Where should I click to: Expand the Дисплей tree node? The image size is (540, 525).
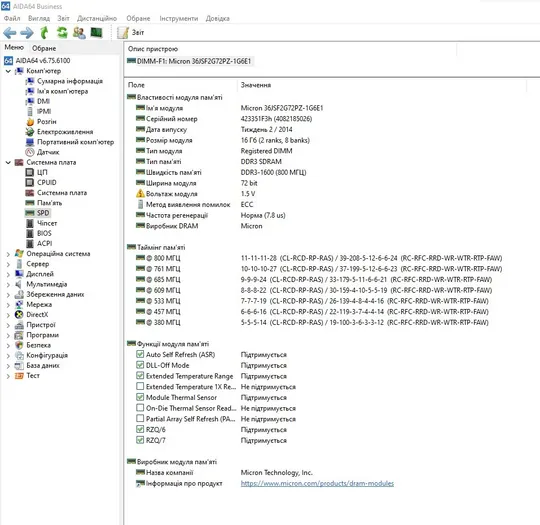(x=8, y=275)
